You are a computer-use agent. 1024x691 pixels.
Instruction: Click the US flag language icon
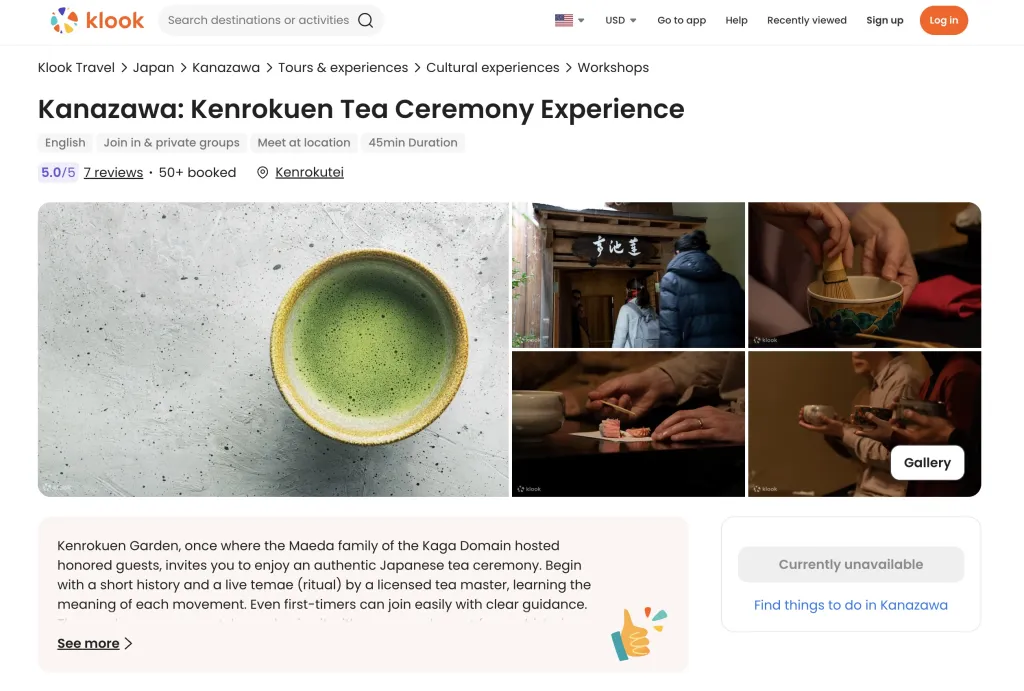coord(564,20)
